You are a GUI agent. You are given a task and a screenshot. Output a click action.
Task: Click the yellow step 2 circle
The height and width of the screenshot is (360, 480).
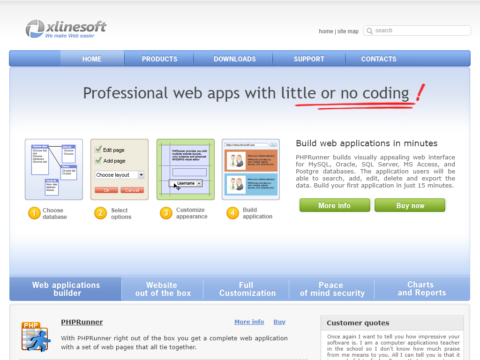click(100, 213)
